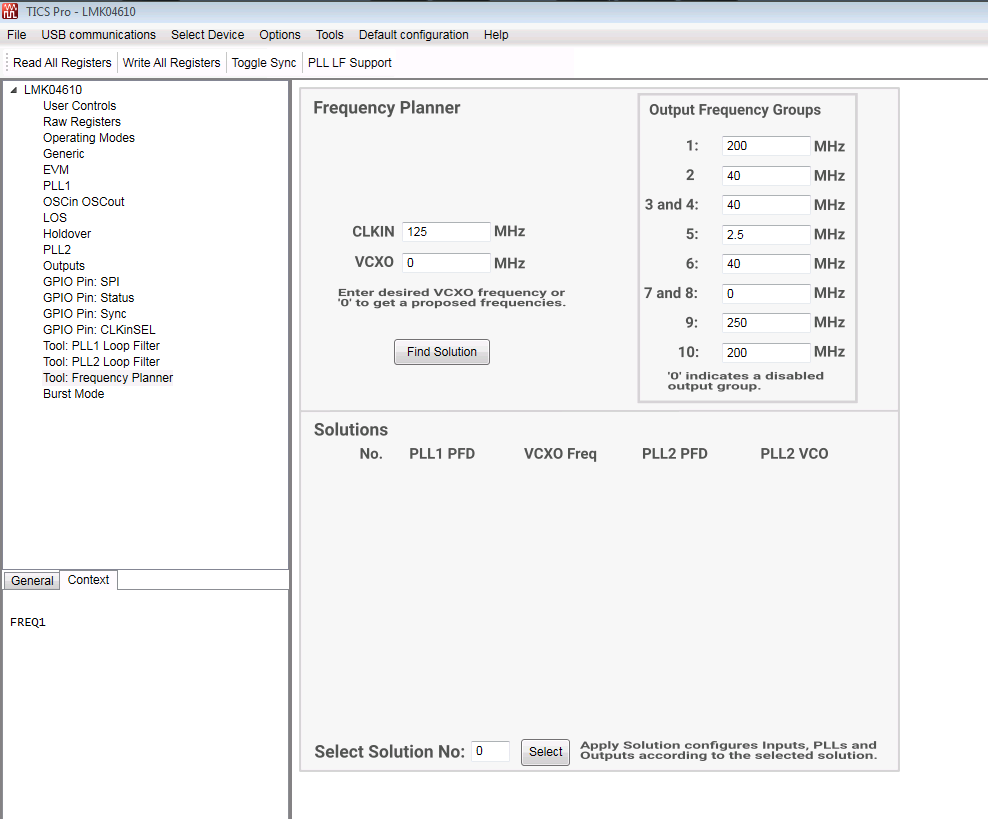
Task: Select Burst Mode in the tree
Action: (x=74, y=394)
